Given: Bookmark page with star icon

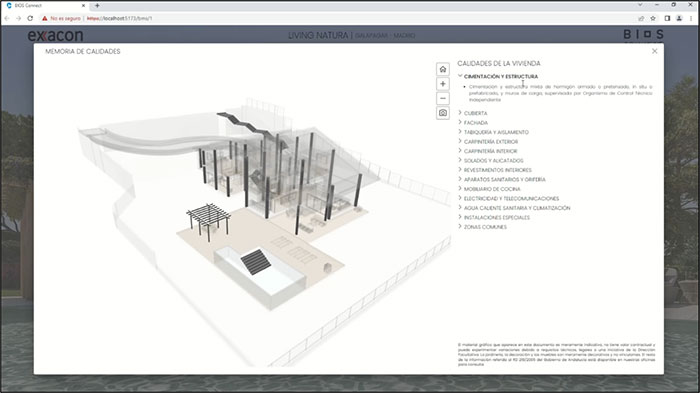Looking at the screenshot, I should [653, 18].
